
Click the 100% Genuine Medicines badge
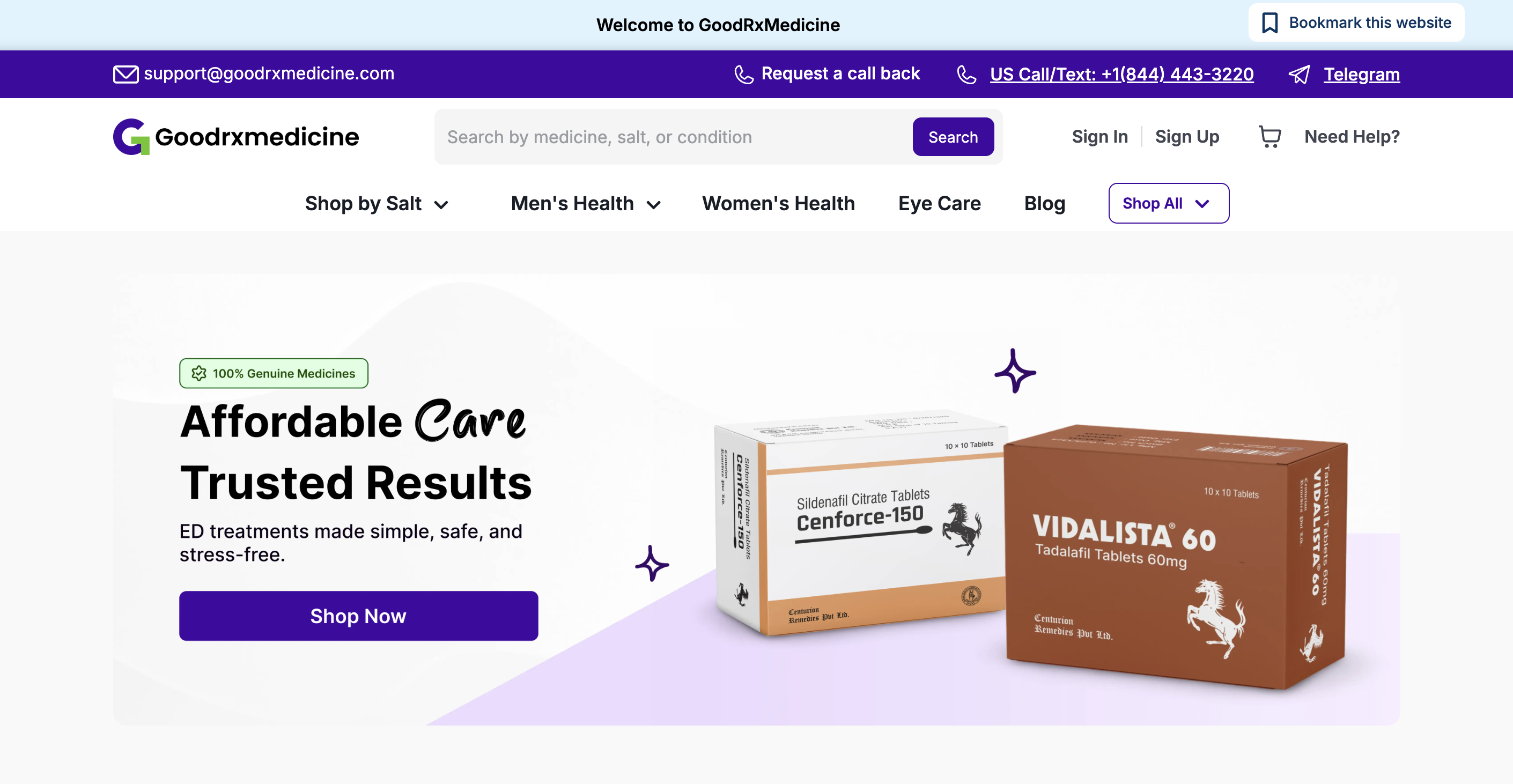pyautogui.click(x=274, y=374)
